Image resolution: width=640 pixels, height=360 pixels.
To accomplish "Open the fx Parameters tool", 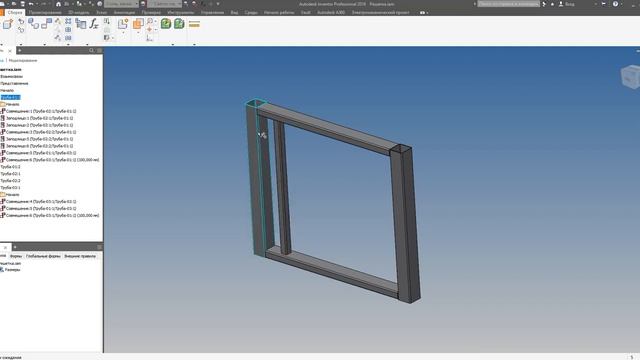I will [x=94, y=24].
